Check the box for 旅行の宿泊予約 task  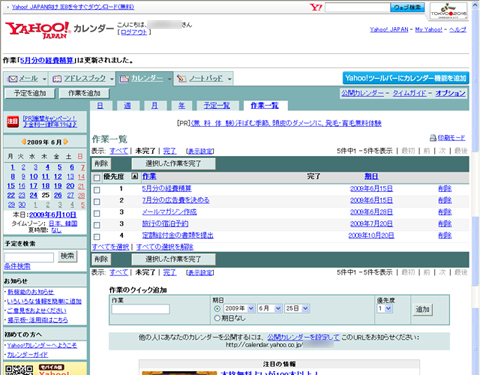[97, 225]
